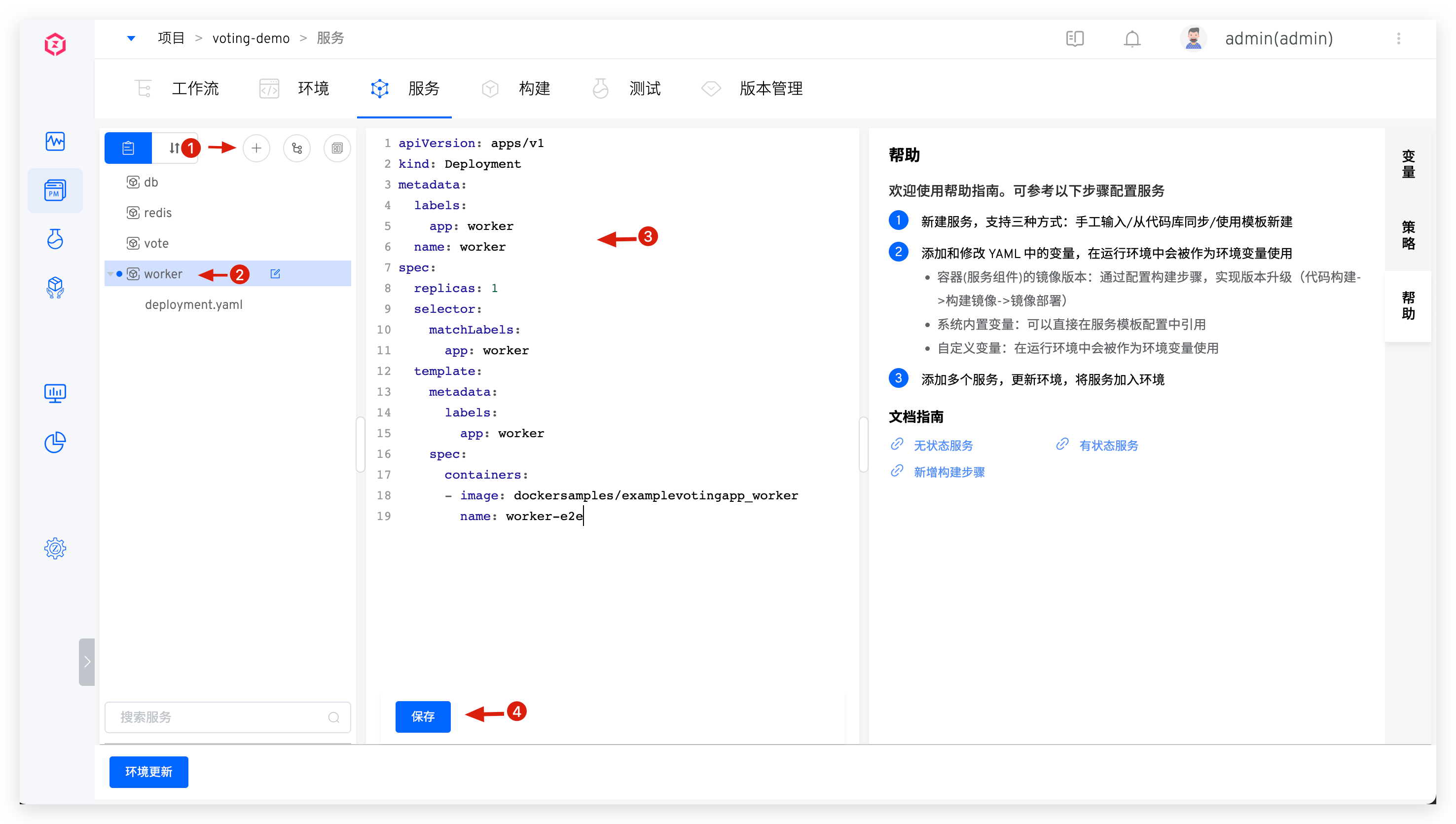Switch to the sort order view toggle
This screenshot has width=1456, height=824.
point(174,149)
